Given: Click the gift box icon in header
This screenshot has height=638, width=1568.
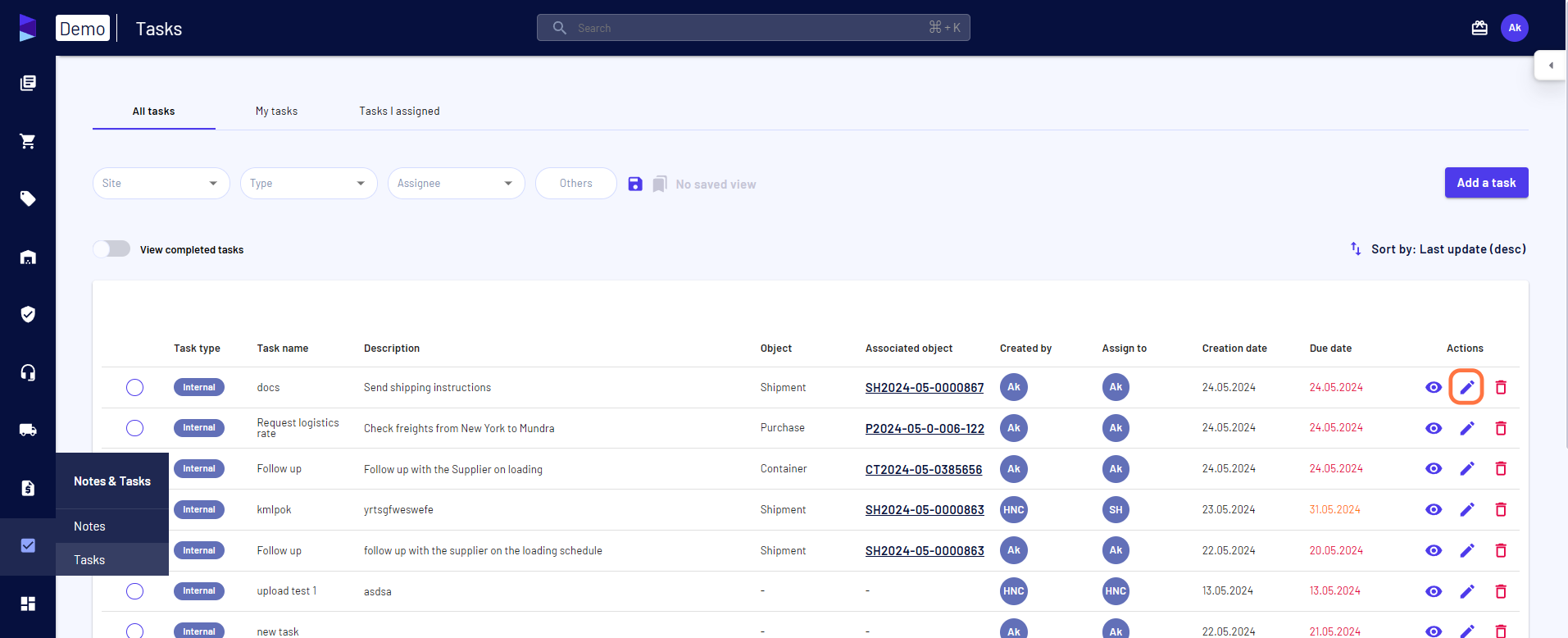Looking at the screenshot, I should coord(1479,28).
